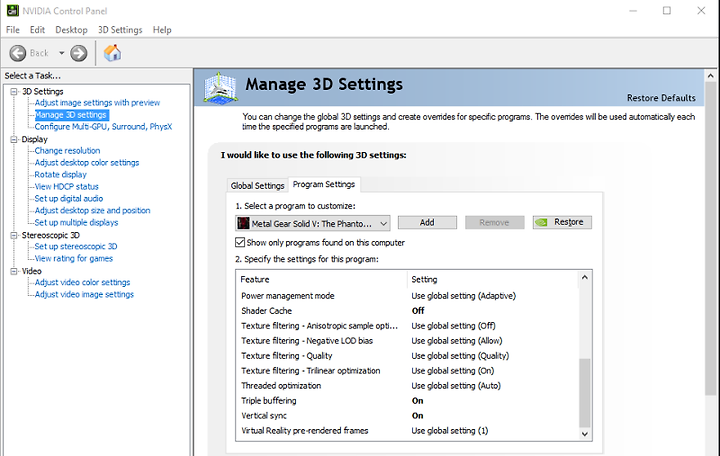Viewport: 720px width, 456px height.
Task: Click the NVIDIA Control Panel title icon
Action: point(12,11)
